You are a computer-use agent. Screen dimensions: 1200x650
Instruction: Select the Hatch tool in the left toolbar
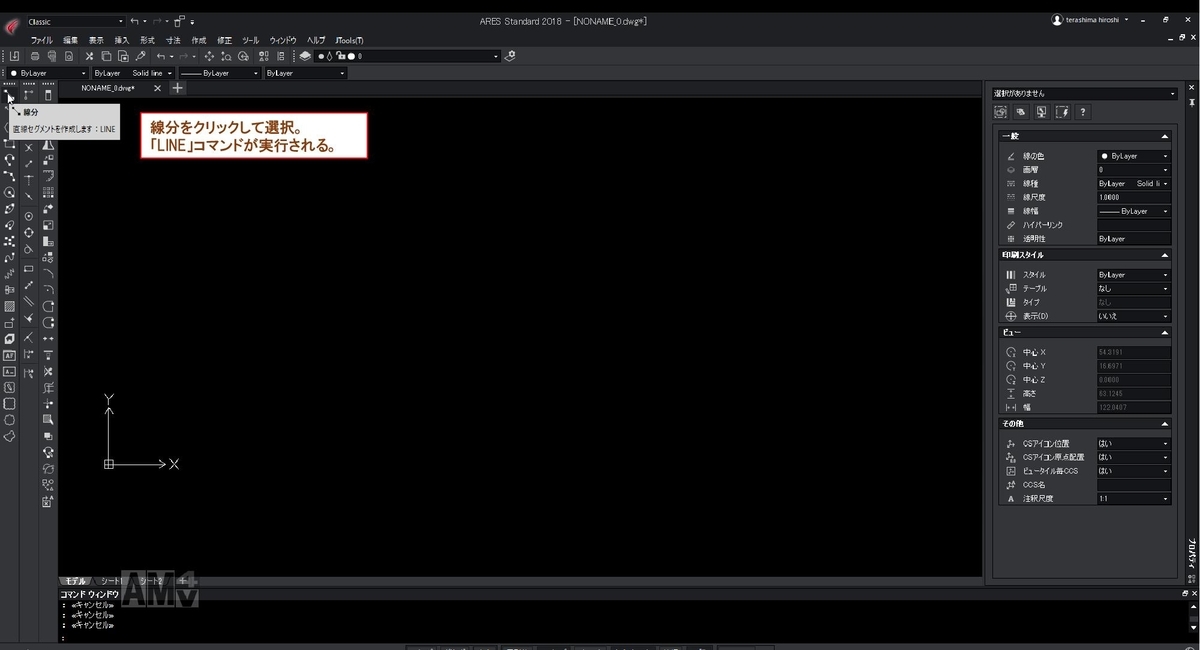tap(9, 306)
